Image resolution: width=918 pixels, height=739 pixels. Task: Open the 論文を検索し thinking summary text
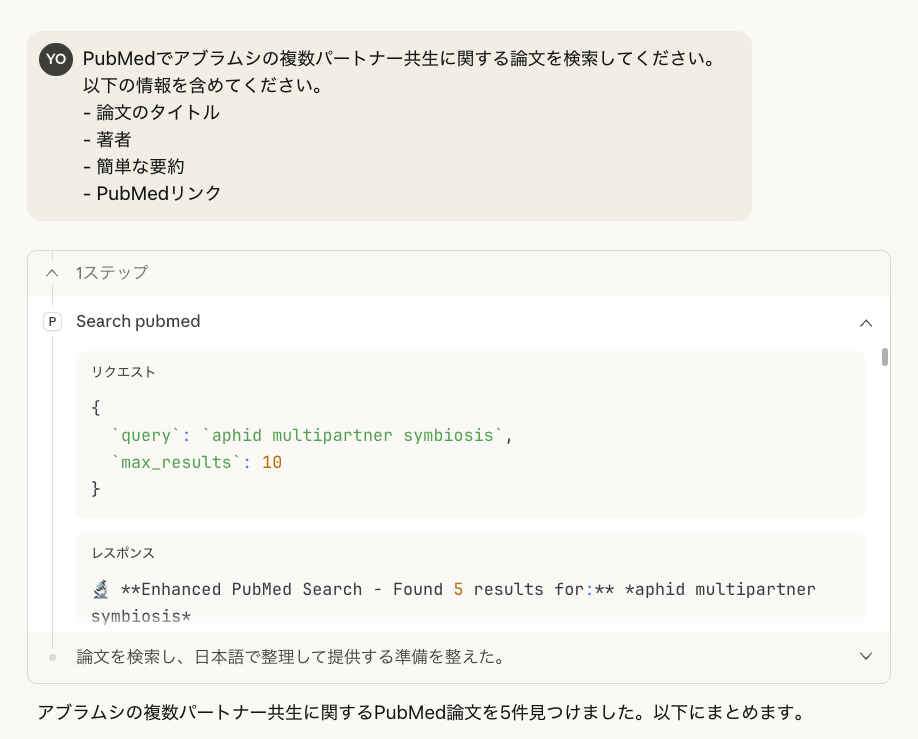point(290,657)
